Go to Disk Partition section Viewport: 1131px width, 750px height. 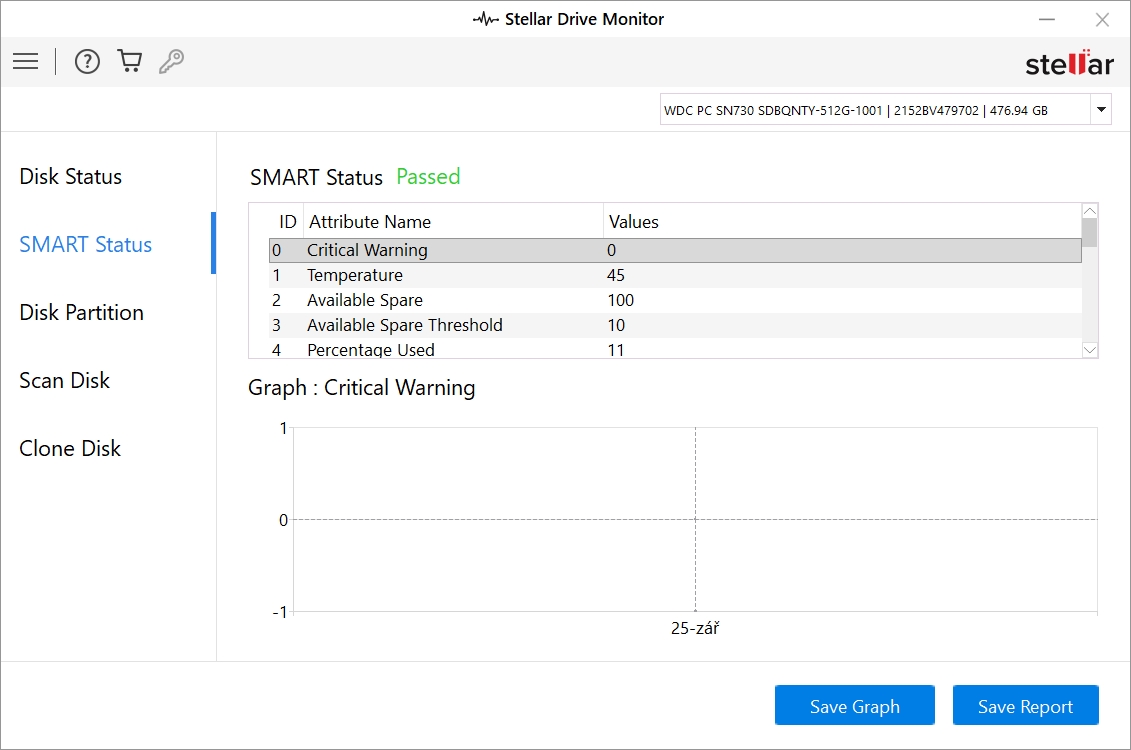coord(82,313)
